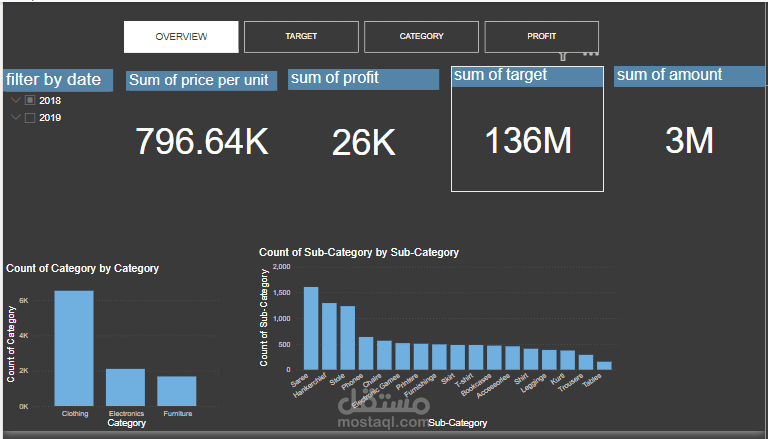Select the Clothing bar in category chart
Image resolution: width=768 pixels, height=439 pixels.
click(x=74, y=348)
